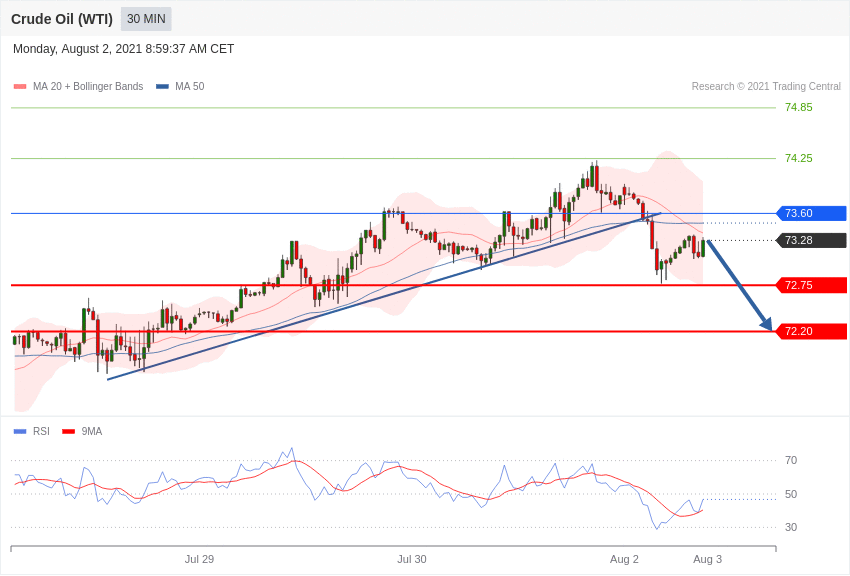Screen dimensions: 850x576
Task: Click the chart timestamp Monday, August 2, 2021
Action: click(x=123, y=49)
